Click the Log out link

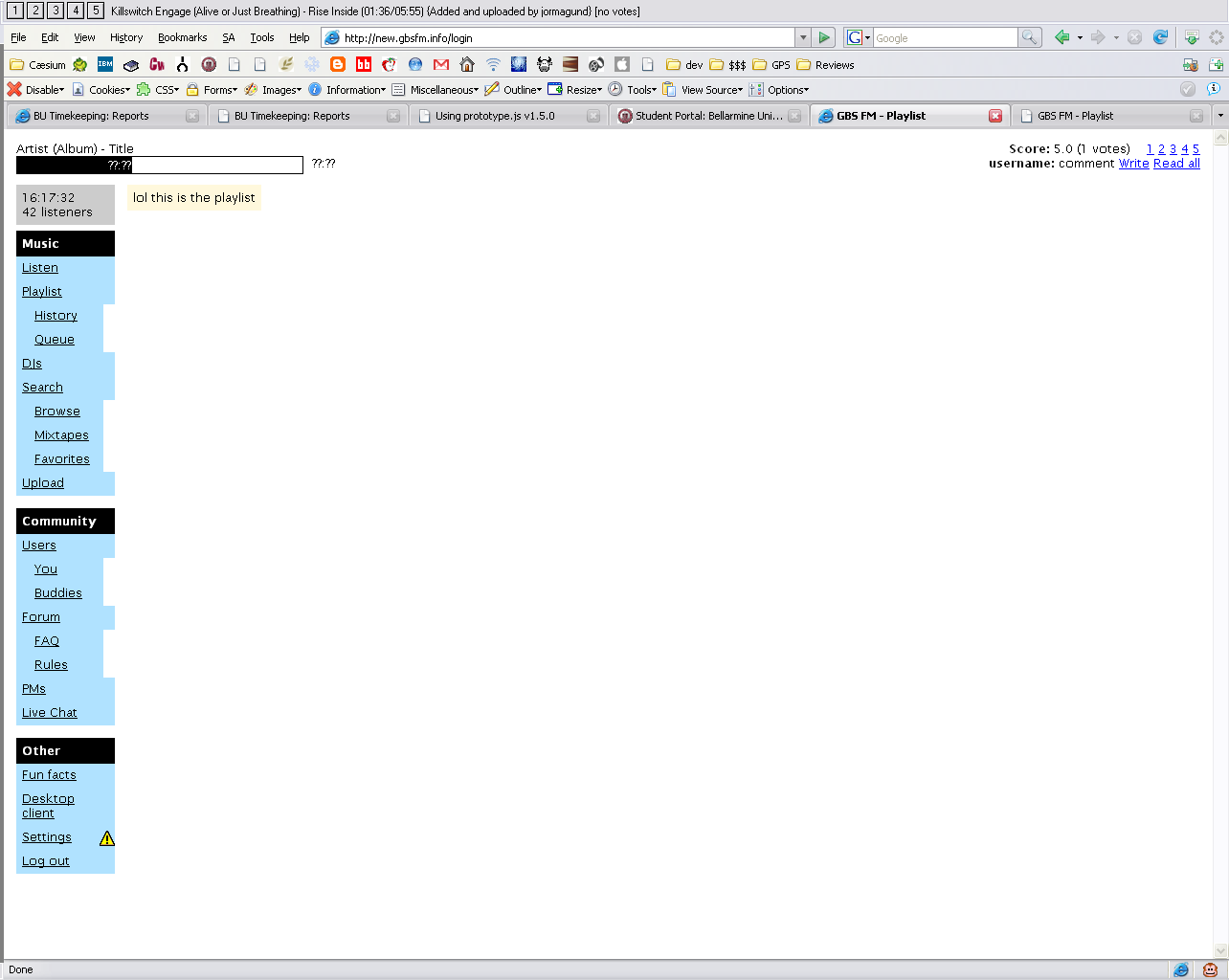click(x=46, y=861)
